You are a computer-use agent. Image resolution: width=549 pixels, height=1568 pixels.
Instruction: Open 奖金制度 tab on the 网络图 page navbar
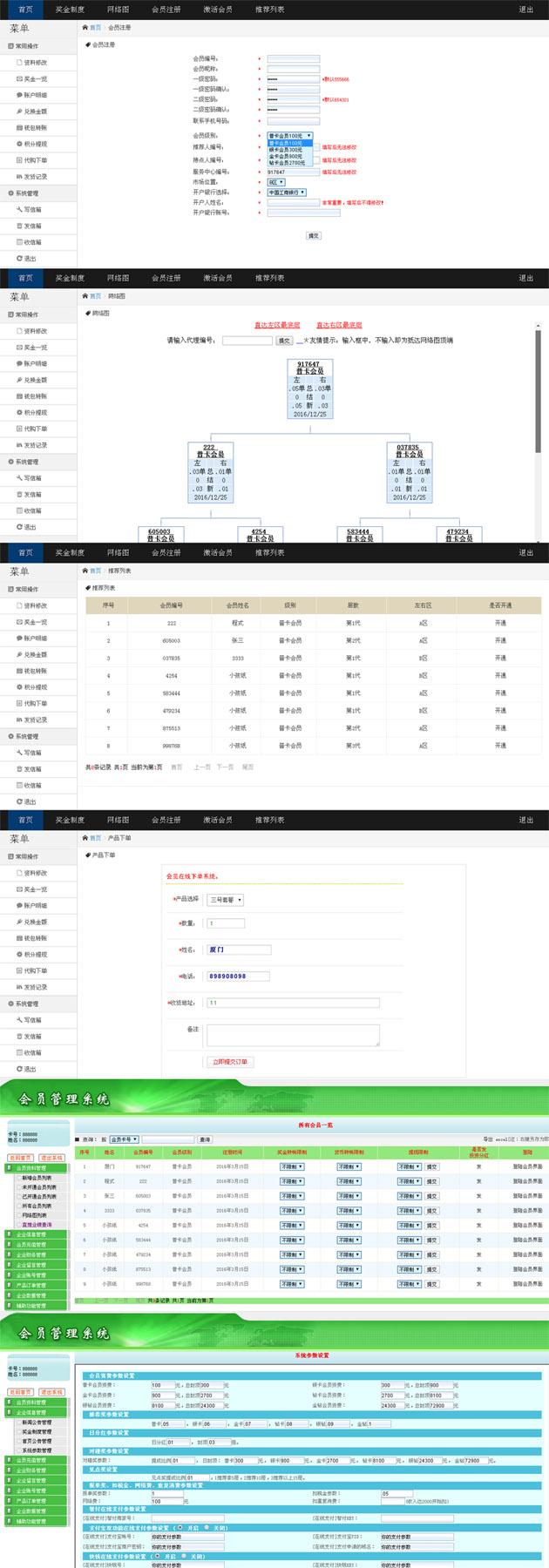pyautogui.click(x=70, y=278)
